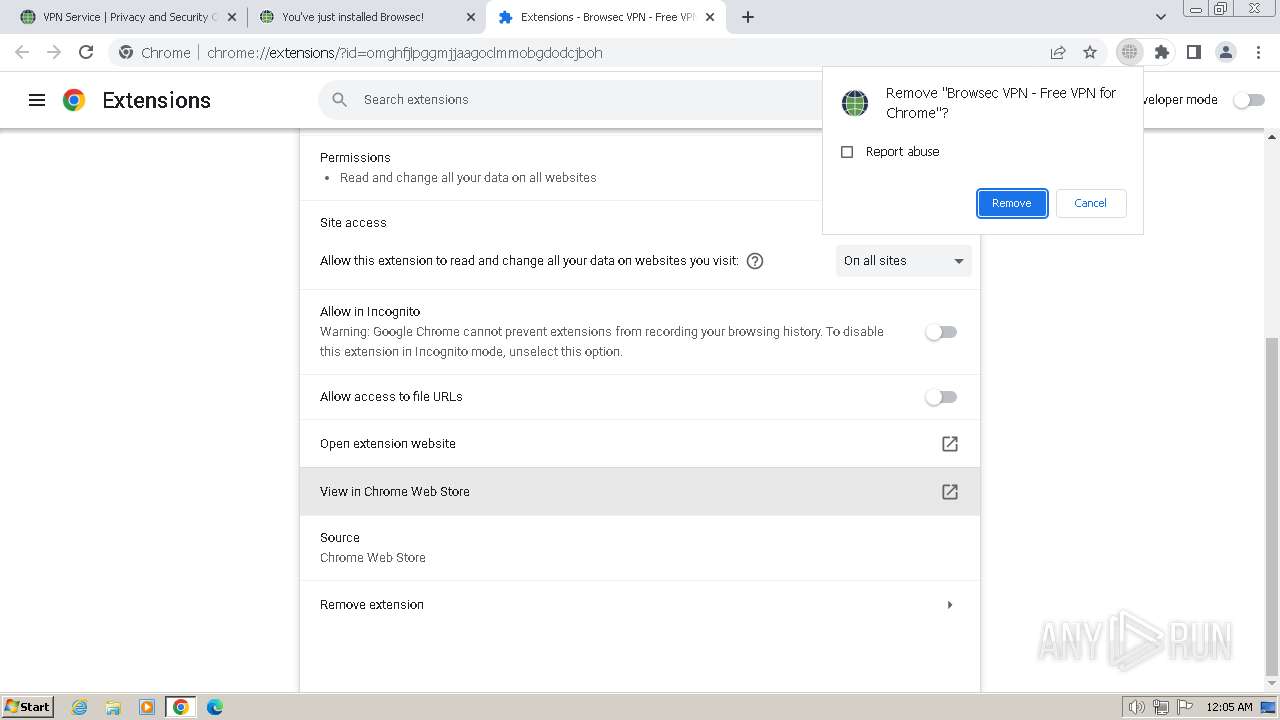
Task: Toggle the browser side panel icon
Action: [1193, 52]
